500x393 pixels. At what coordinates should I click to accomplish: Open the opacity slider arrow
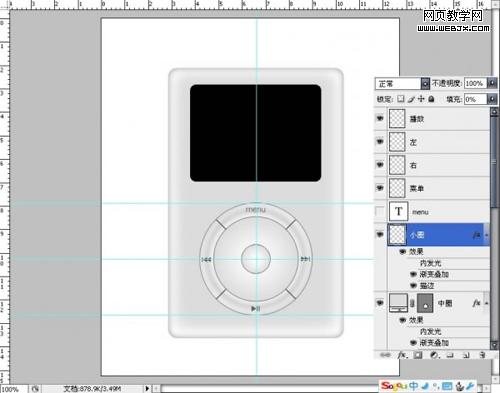(x=492, y=83)
